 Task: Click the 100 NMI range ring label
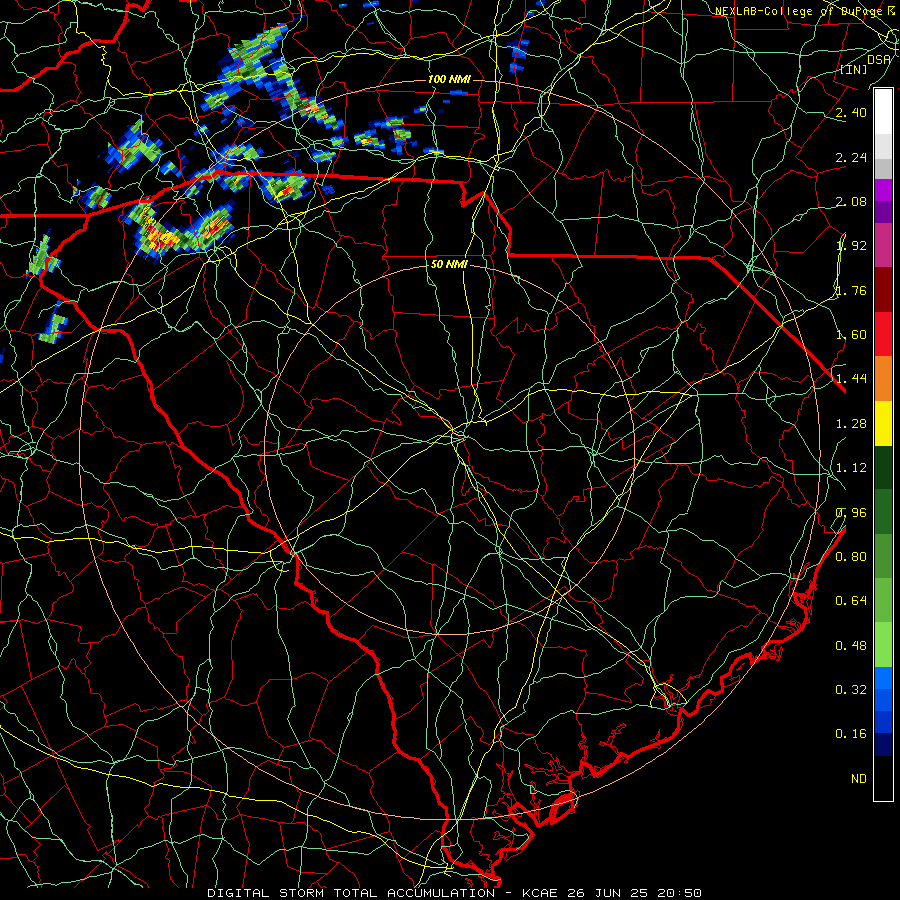point(449,79)
